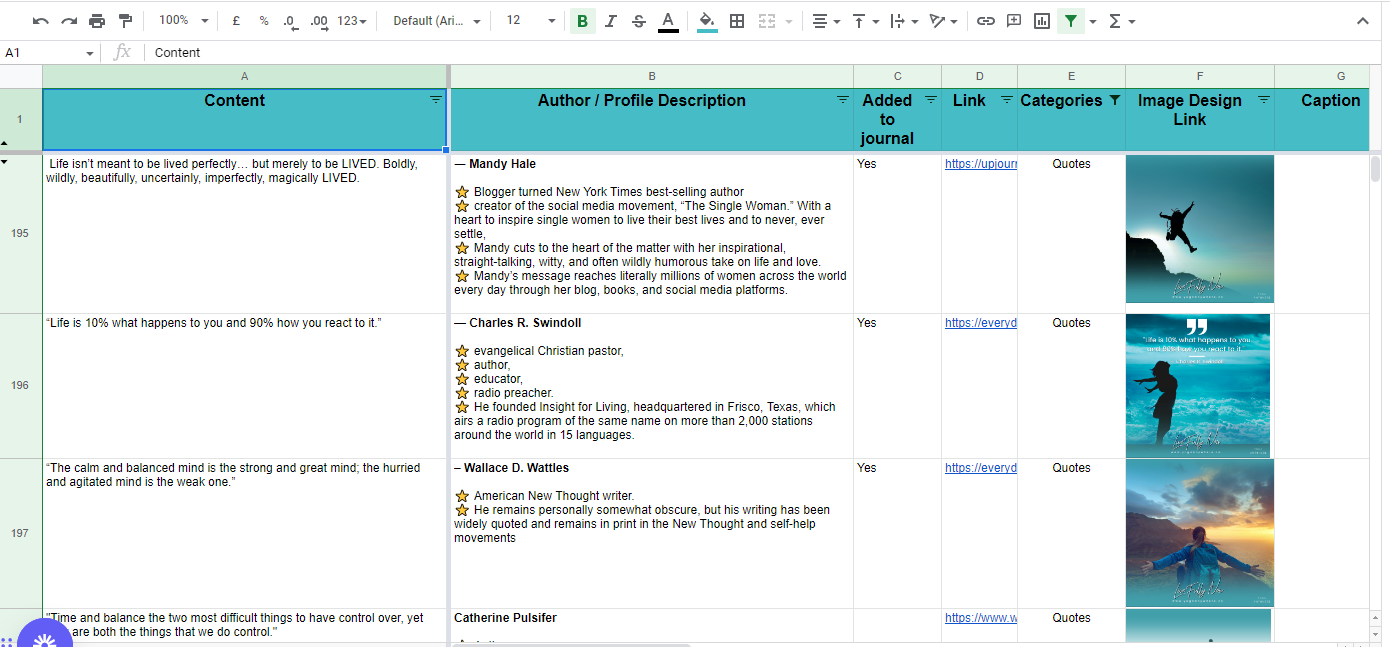Click the merge cells icon
1390x647 pixels.
point(767,21)
